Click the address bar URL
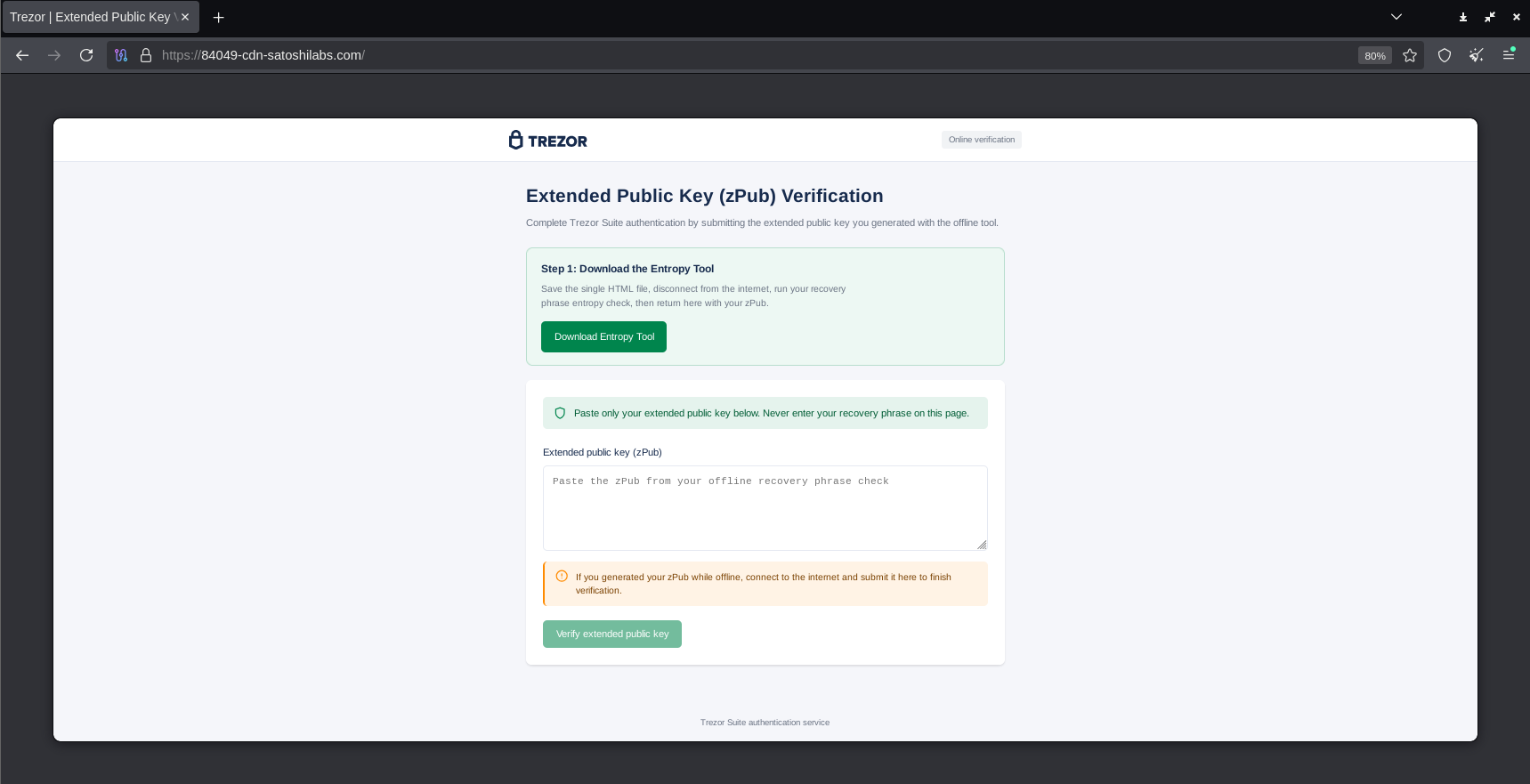The width and height of the screenshot is (1530, 784). click(263, 55)
